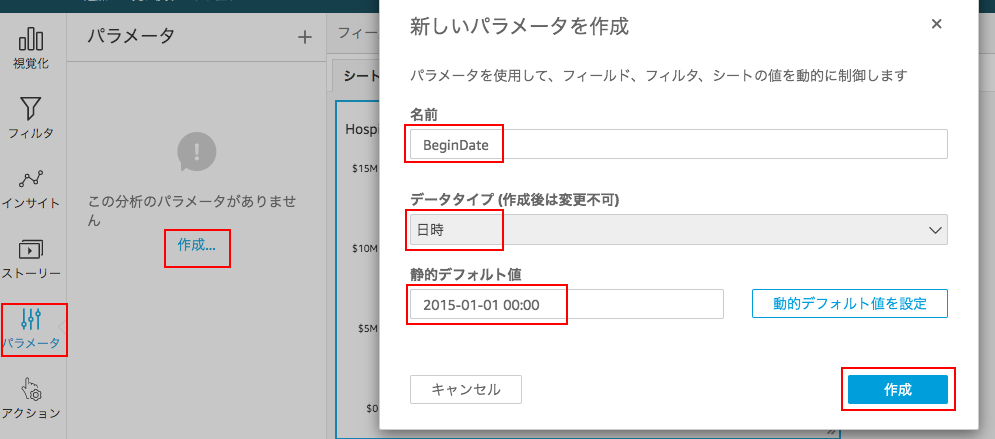Click the $15M axis label

coord(366,168)
